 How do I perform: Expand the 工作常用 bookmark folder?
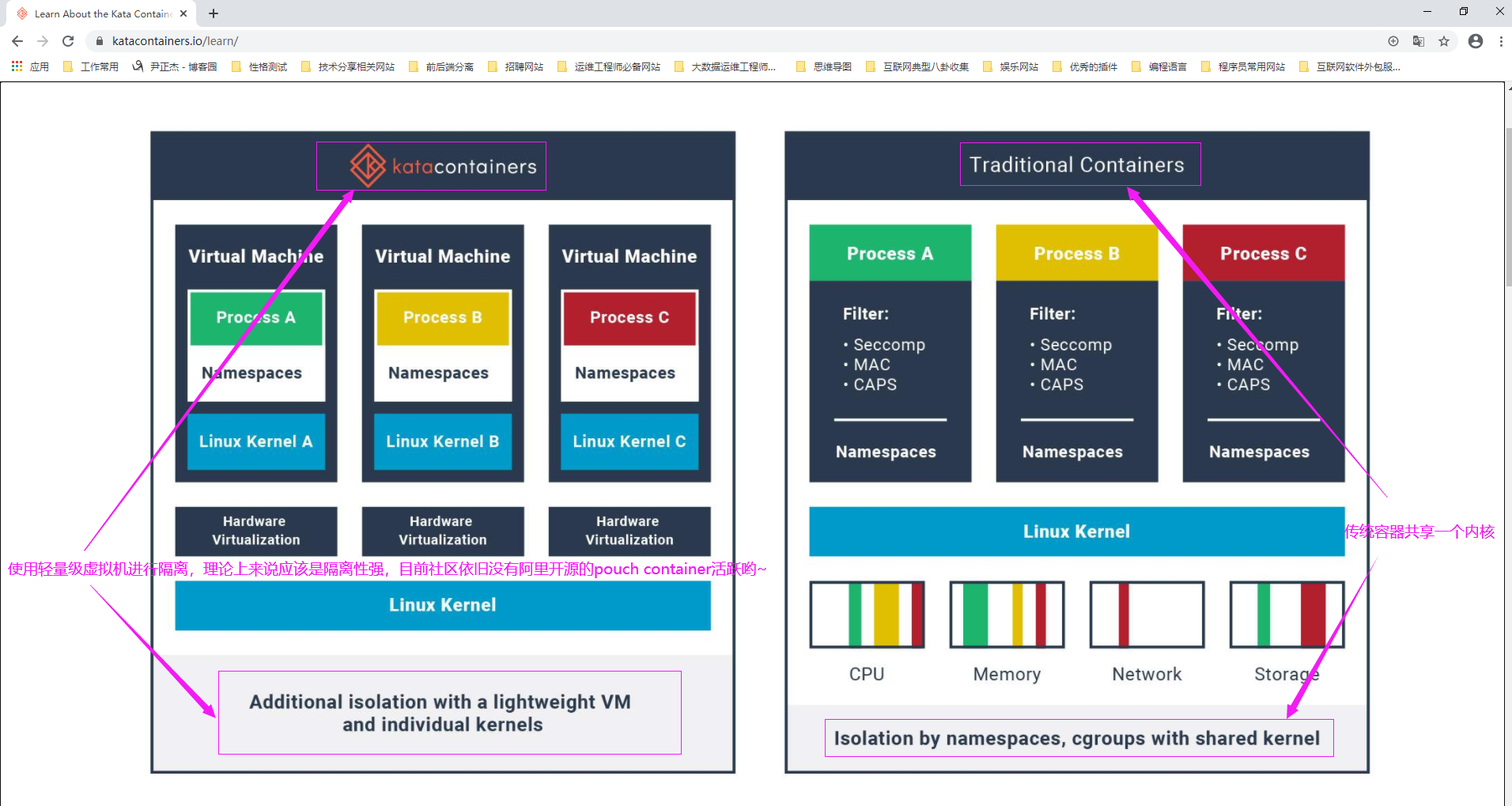(x=91, y=67)
